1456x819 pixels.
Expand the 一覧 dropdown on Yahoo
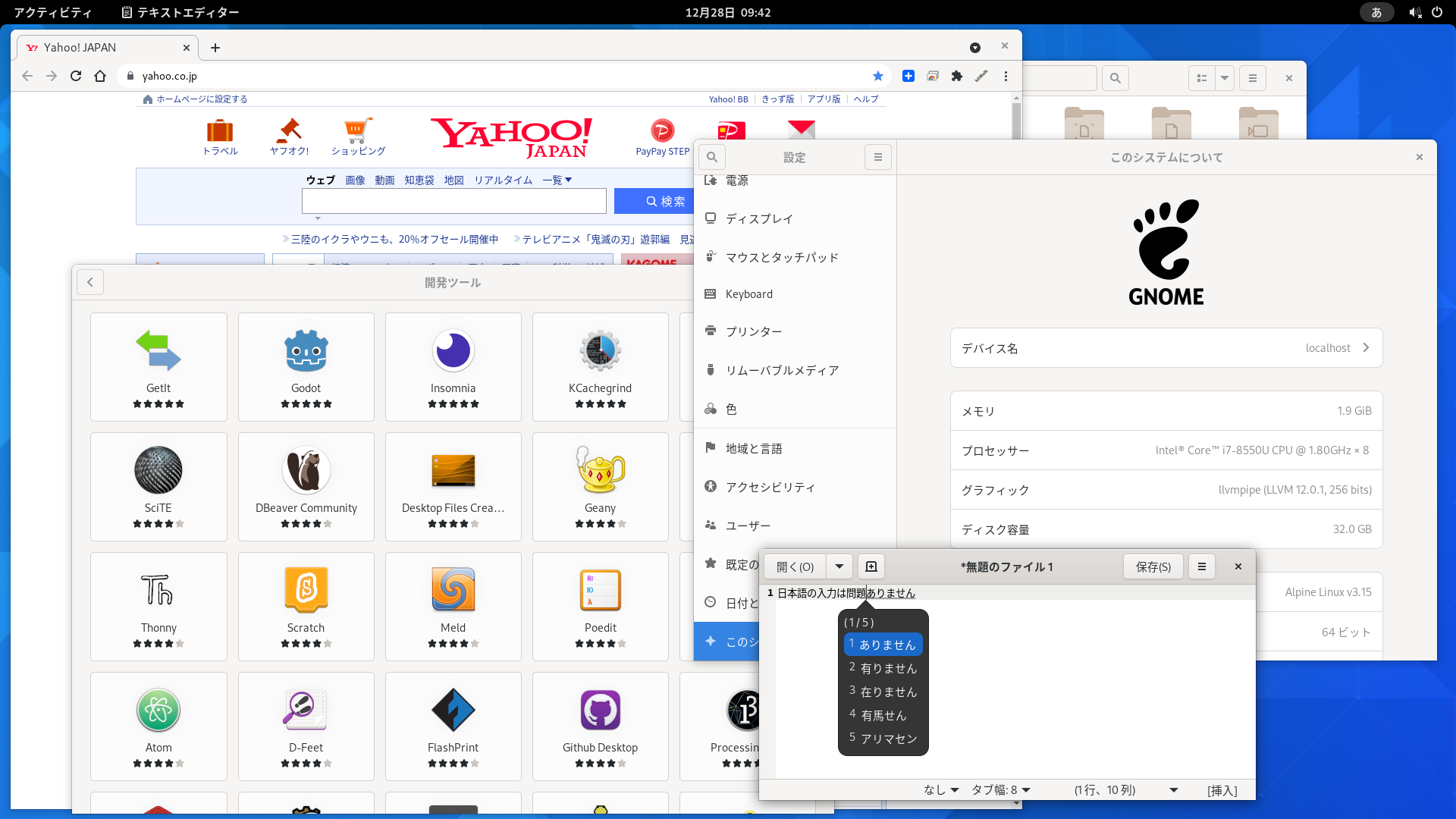(557, 180)
